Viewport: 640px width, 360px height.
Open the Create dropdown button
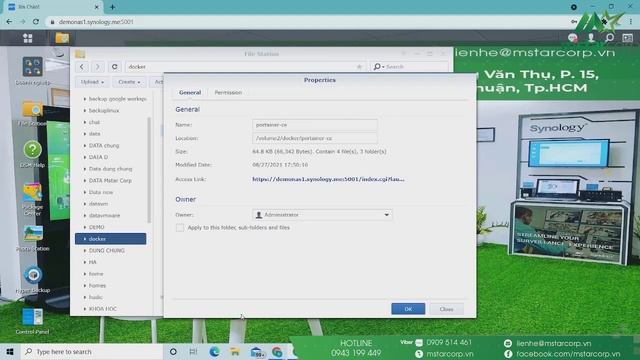129,82
